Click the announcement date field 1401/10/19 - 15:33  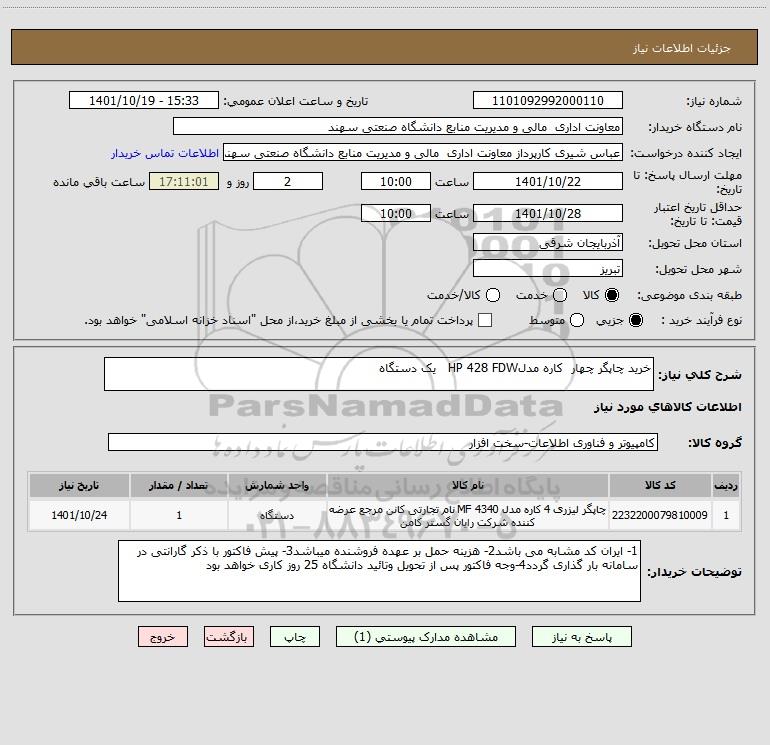(144, 101)
